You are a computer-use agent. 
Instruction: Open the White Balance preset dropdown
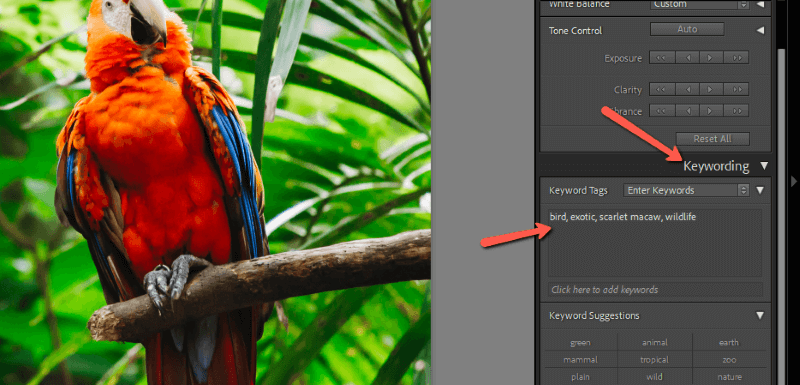(699, 4)
